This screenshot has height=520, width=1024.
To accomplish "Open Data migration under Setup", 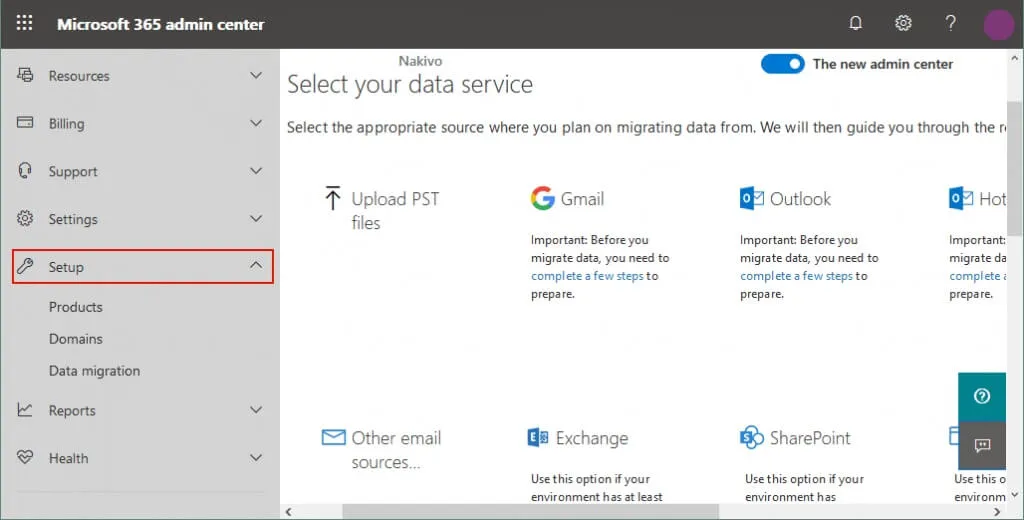I will pyautogui.click(x=94, y=371).
